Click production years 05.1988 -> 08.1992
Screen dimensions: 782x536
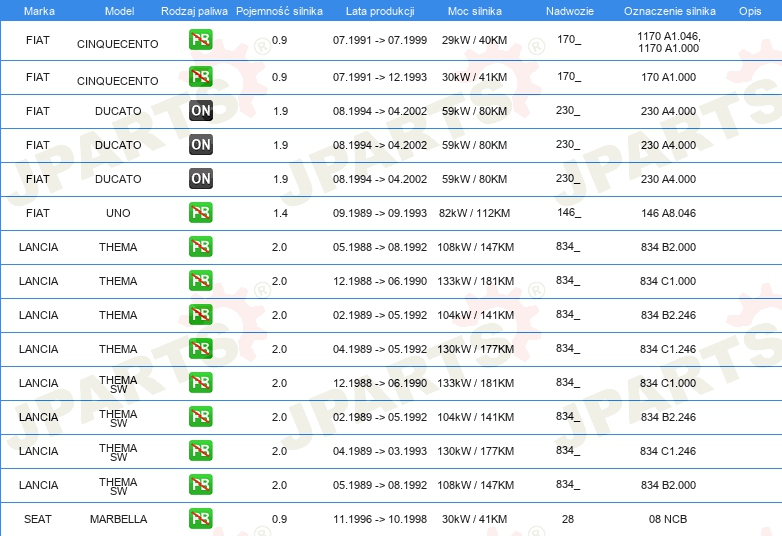tap(380, 247)
